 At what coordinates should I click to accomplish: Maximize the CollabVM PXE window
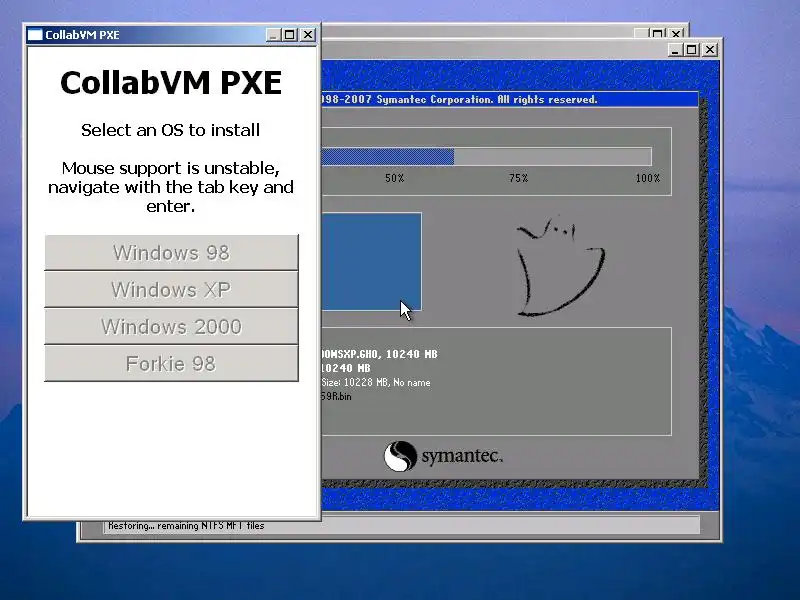(x=290, y=35)
